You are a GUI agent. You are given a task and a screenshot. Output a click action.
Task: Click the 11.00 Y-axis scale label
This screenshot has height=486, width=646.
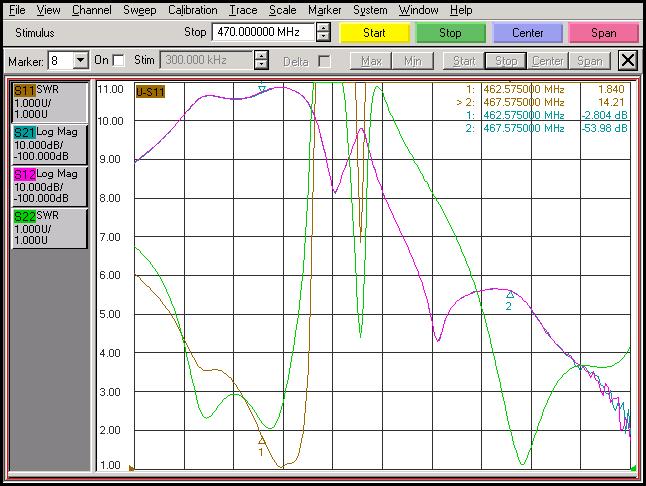[110, 89]
